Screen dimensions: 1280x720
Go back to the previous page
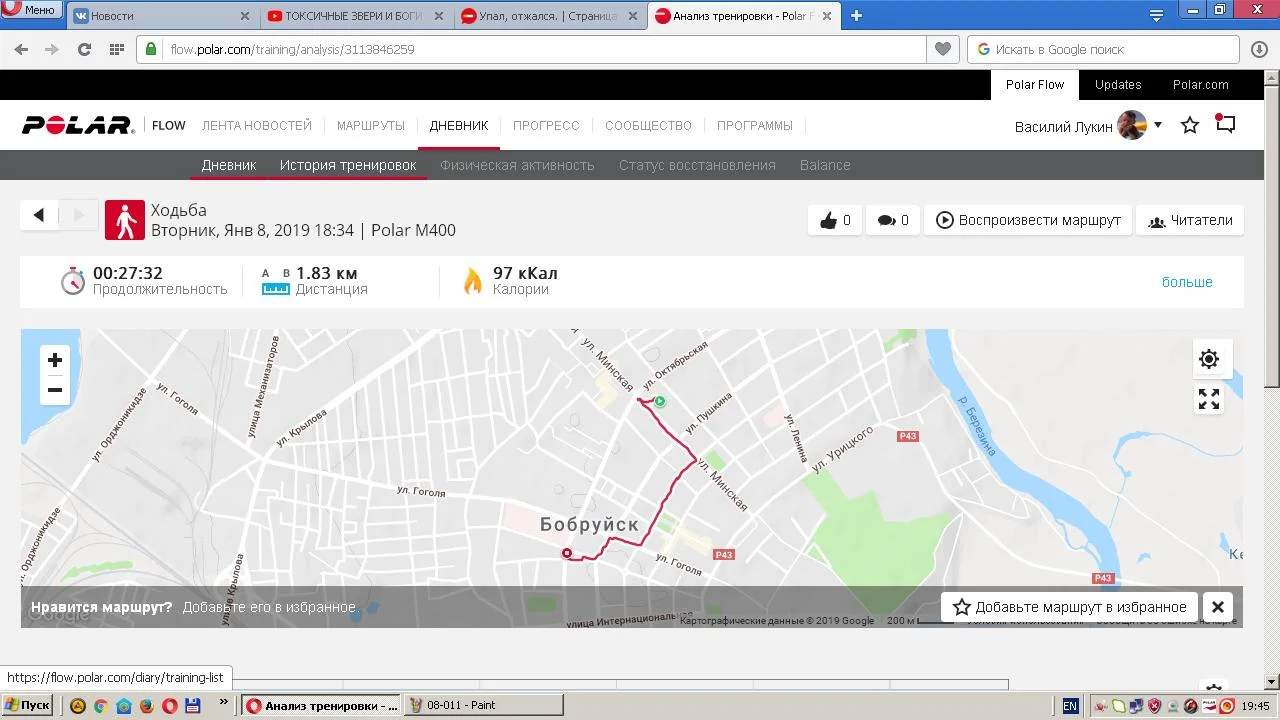coord(21,49)
